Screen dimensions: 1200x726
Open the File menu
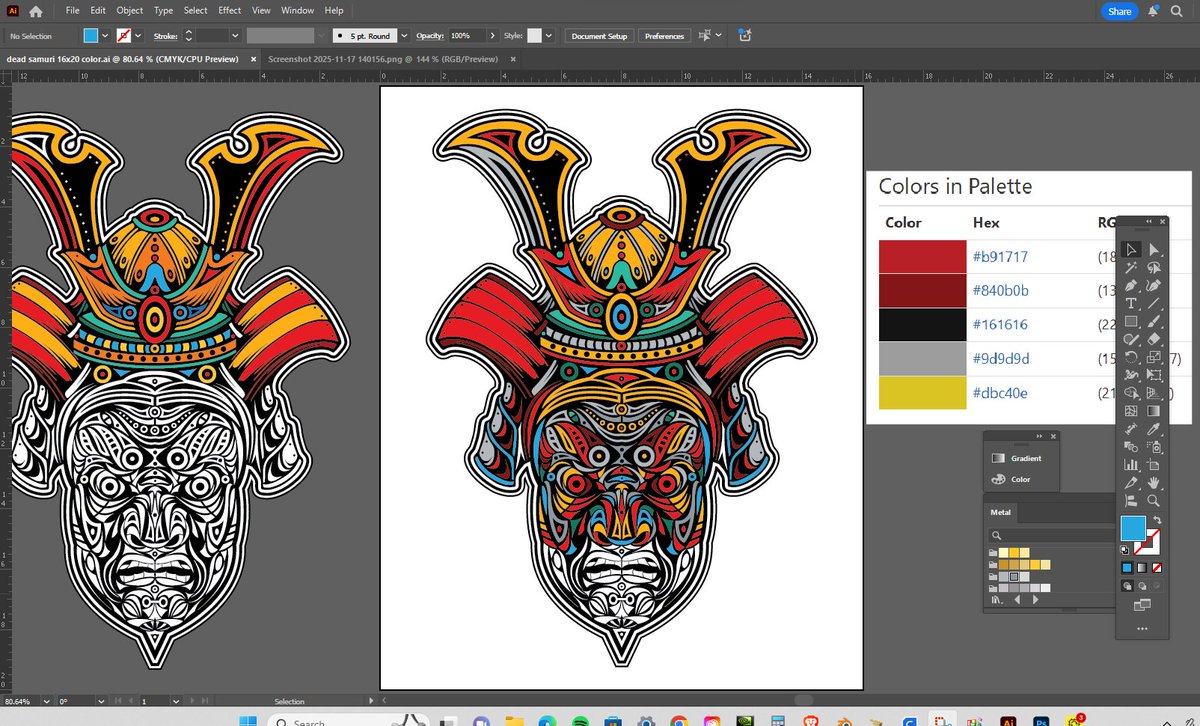tap(71, 10)
